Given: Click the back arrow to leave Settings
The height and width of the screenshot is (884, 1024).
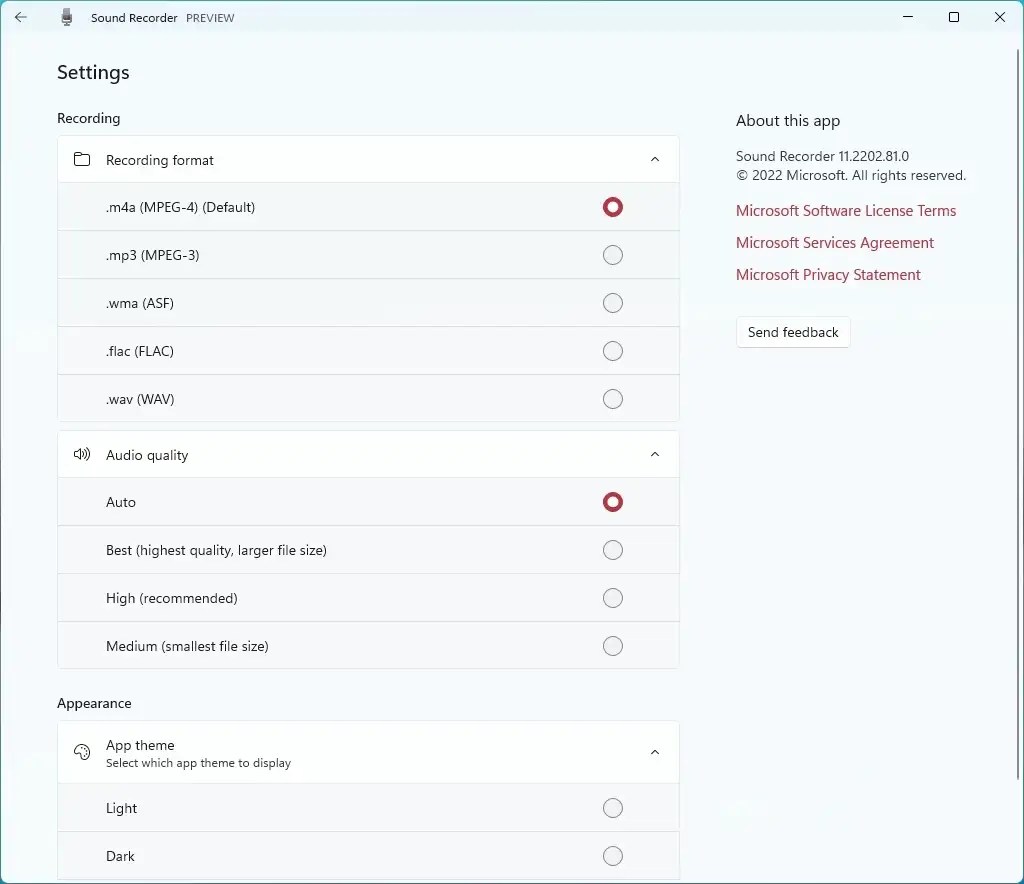Looking at the screenshot, I should point(21,17).
